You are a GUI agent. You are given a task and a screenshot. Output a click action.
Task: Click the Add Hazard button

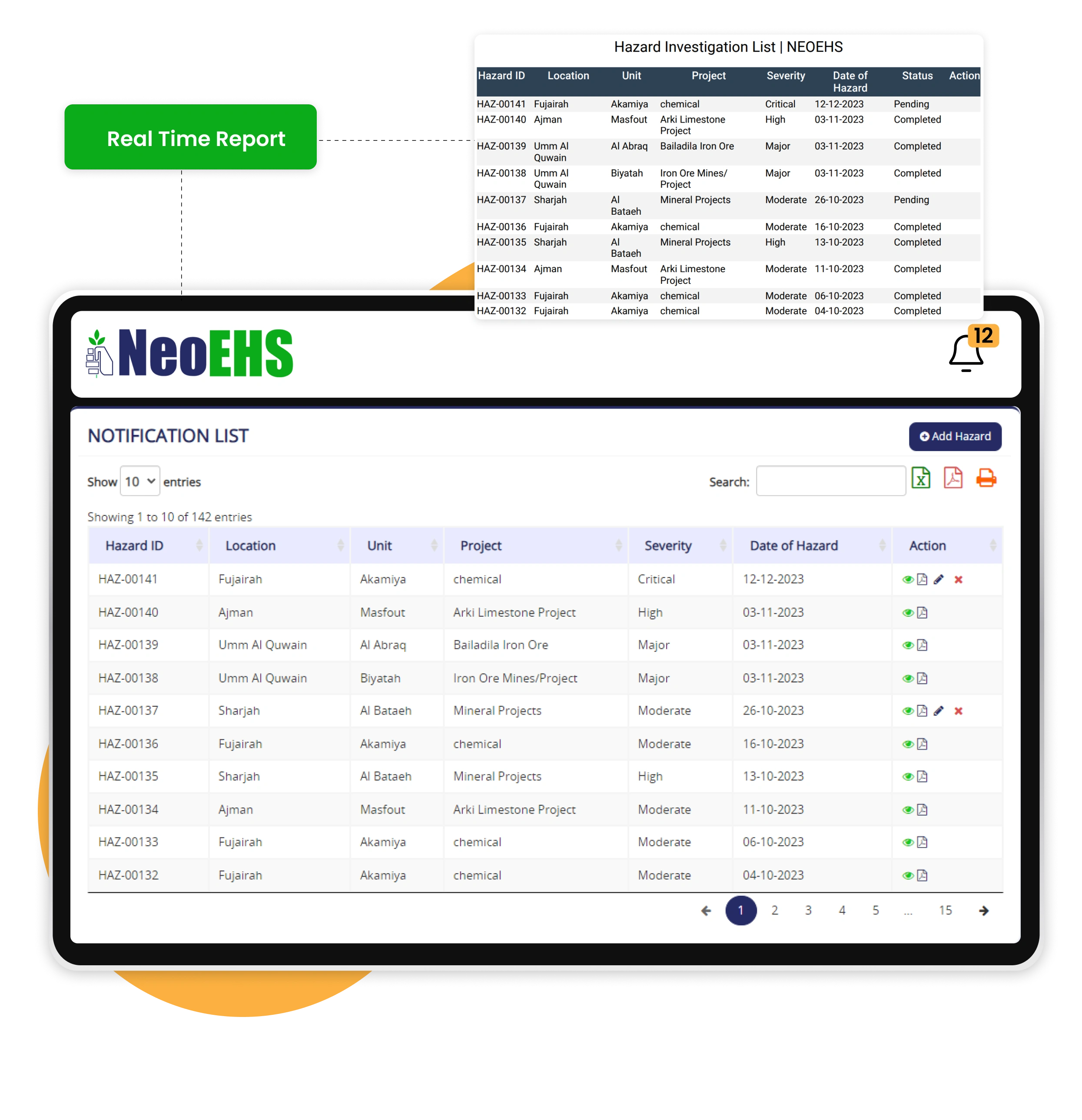952,437
